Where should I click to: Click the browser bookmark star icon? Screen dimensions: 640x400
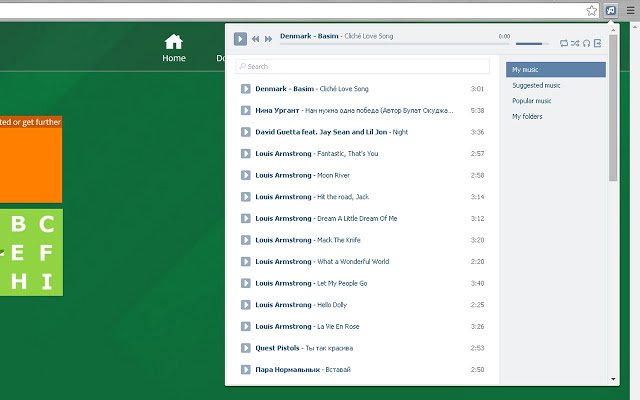[592, 10]
